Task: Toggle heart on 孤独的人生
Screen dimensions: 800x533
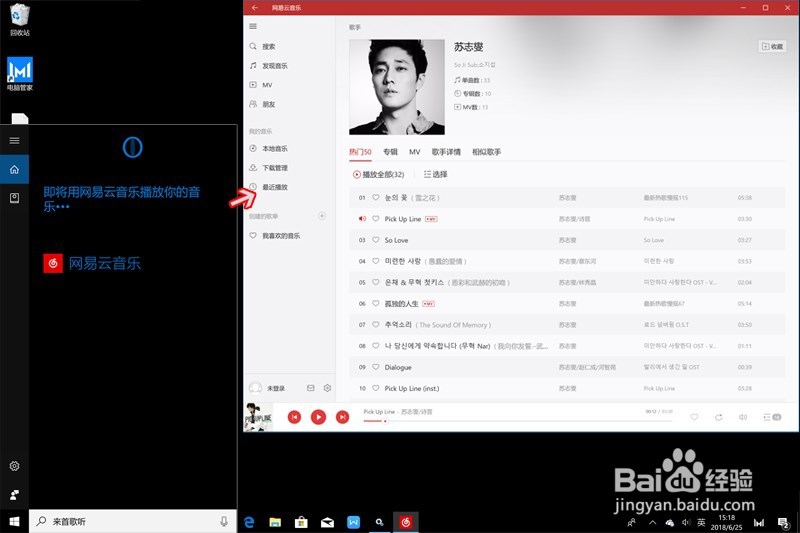Action: 376,303
